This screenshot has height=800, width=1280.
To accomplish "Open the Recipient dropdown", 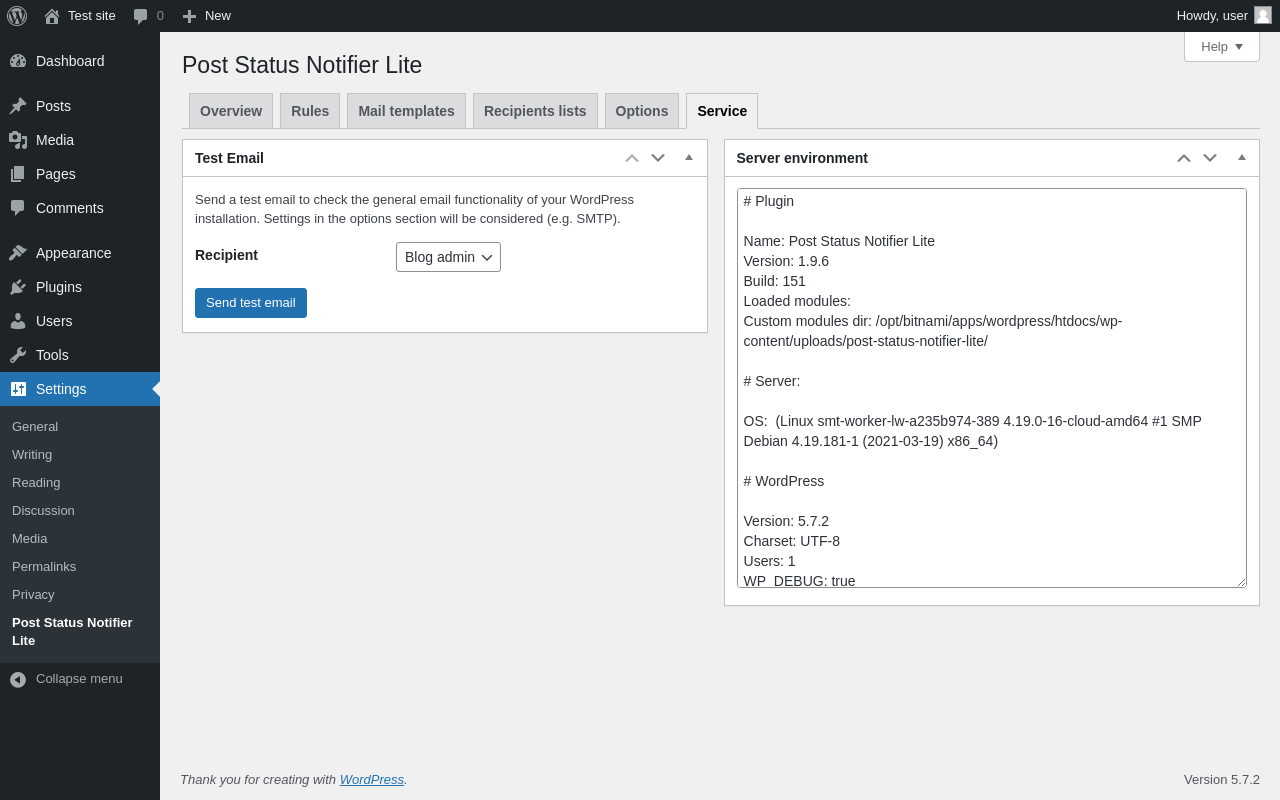I will pyautogui.click(x=448, y=257).
